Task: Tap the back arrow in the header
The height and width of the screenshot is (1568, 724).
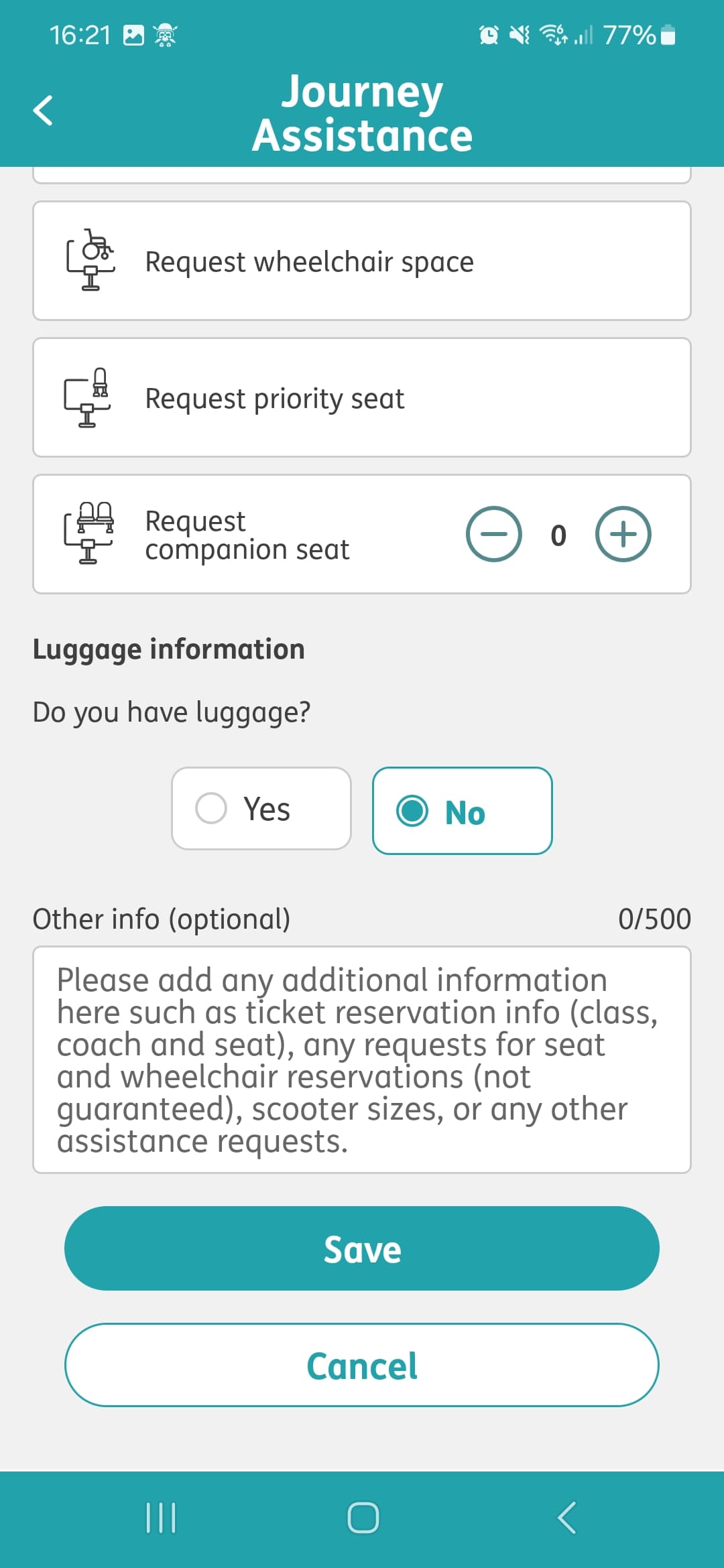Action: pyautogui.click(x=43, y=111)
